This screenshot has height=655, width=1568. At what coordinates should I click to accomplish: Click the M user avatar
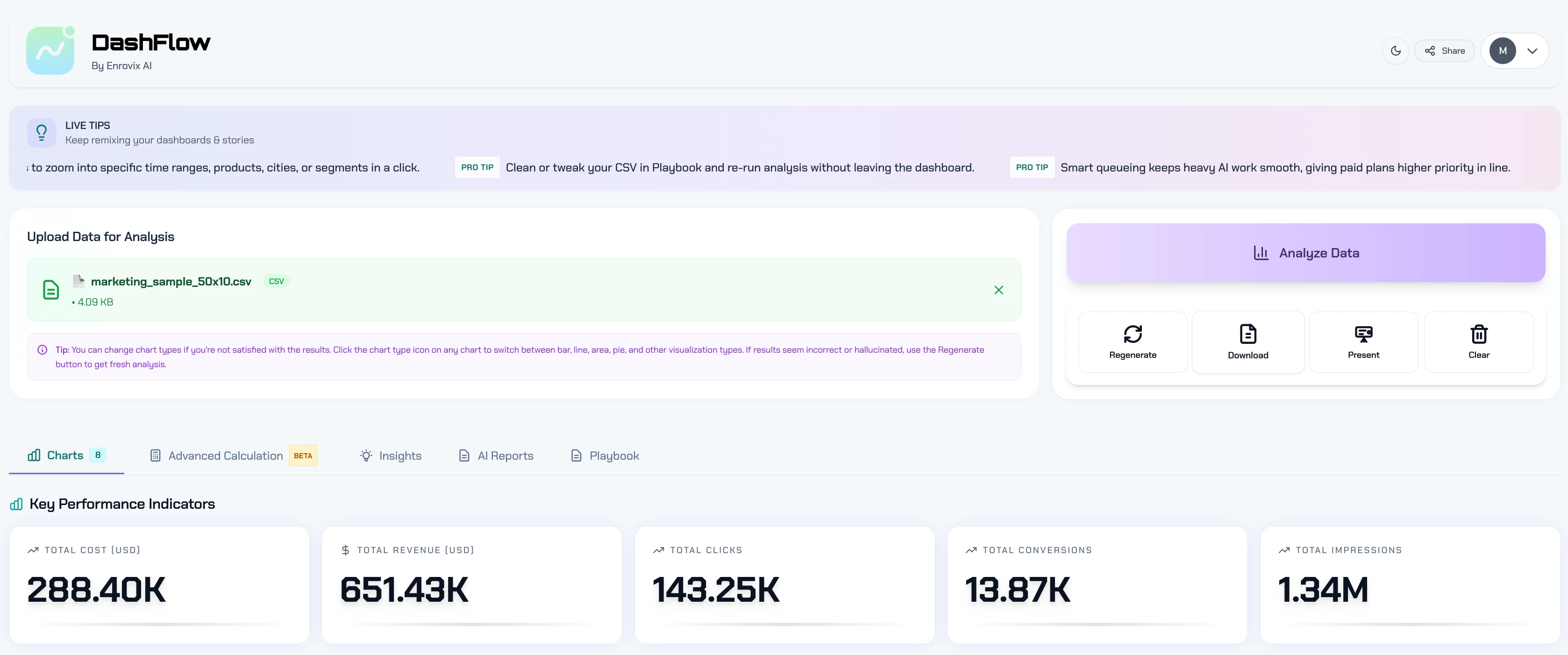[1502, 51]
